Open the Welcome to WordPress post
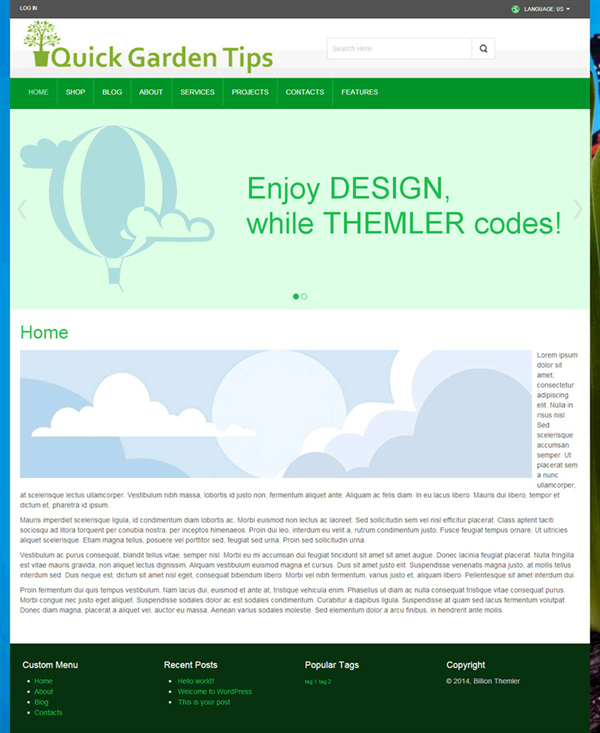Image resolution: width=600 pixels, height=733 pixels. point(215,691)
